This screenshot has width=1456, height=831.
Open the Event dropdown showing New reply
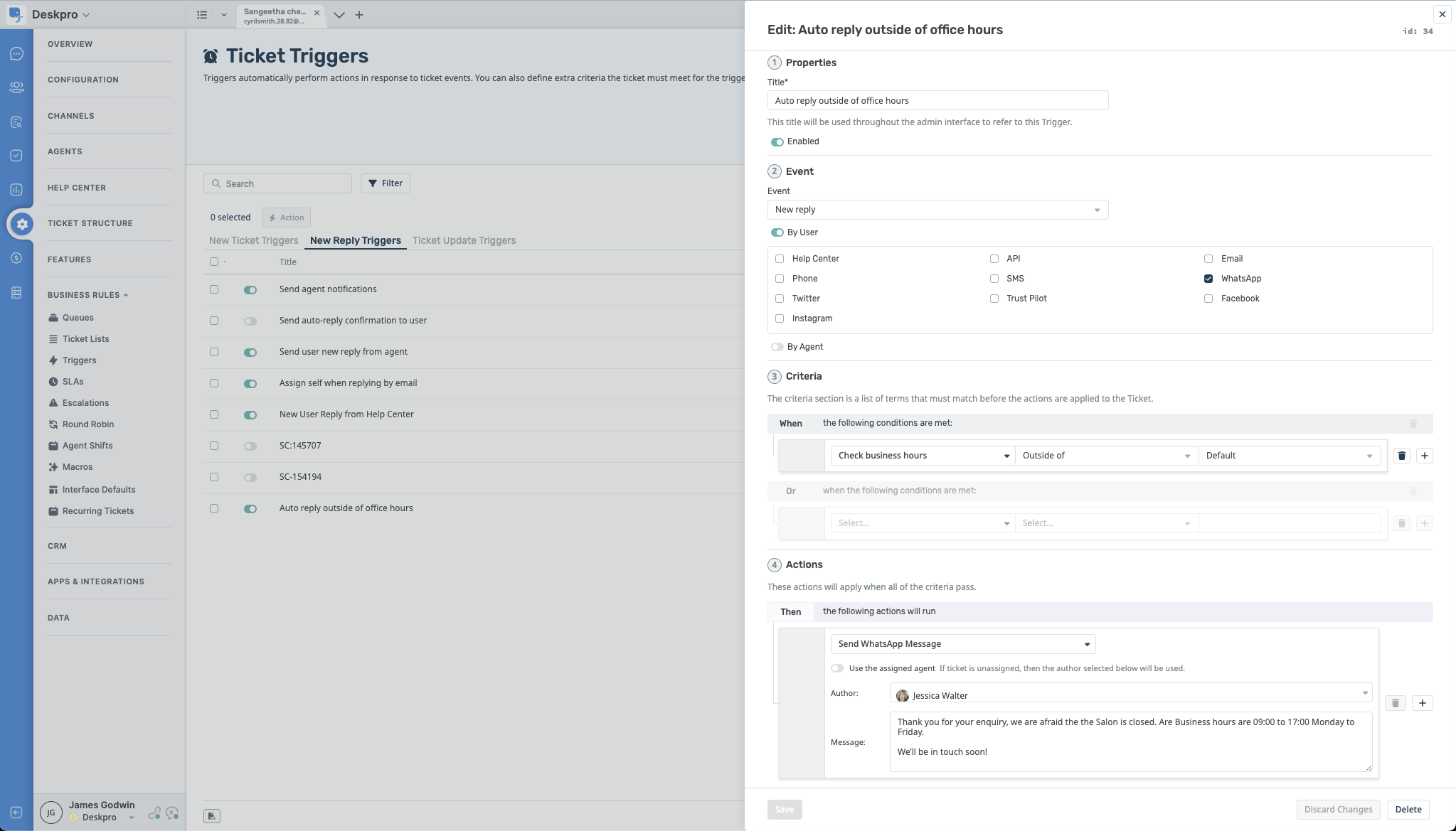(x=937, y=210)
